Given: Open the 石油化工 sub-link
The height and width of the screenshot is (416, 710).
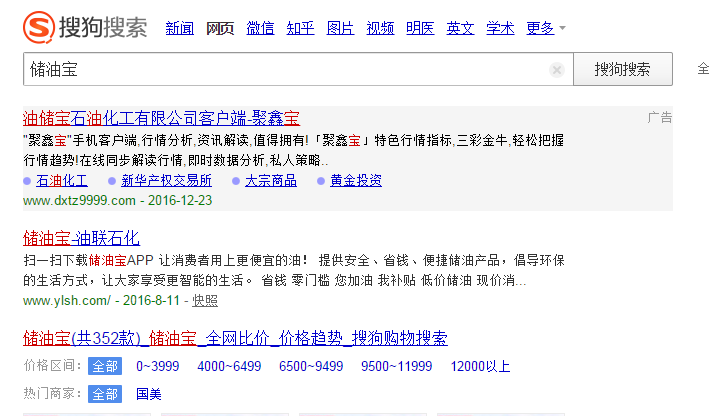Looking at the screenshot, I should [x=62, y=181].
